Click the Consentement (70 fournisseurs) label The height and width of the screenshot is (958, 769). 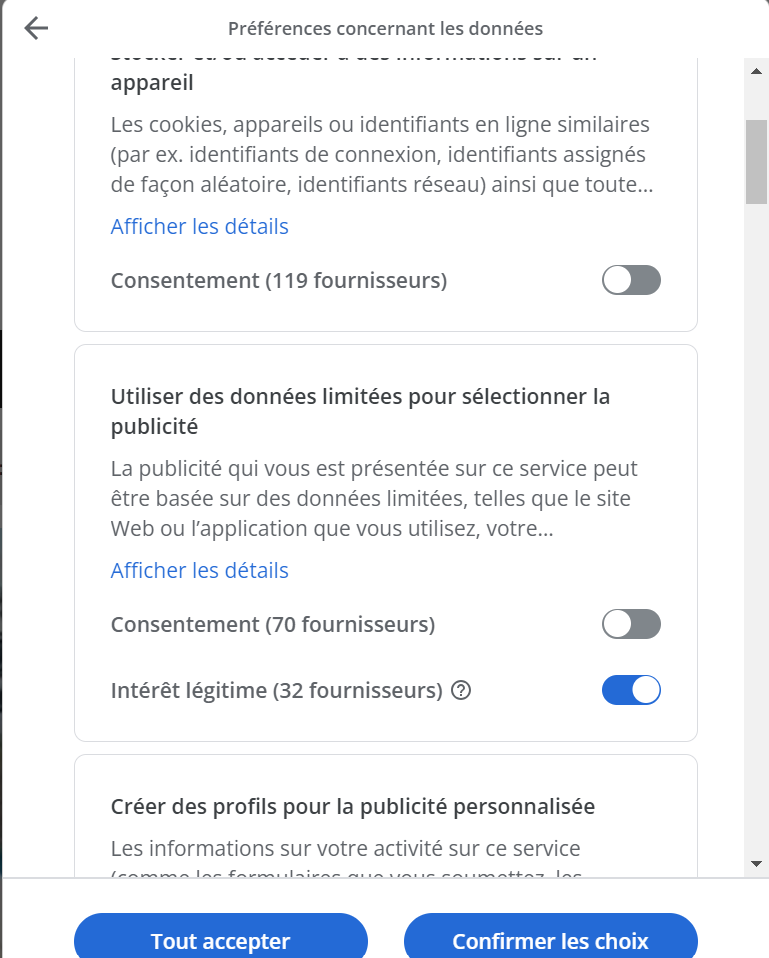tap(272, 624)
